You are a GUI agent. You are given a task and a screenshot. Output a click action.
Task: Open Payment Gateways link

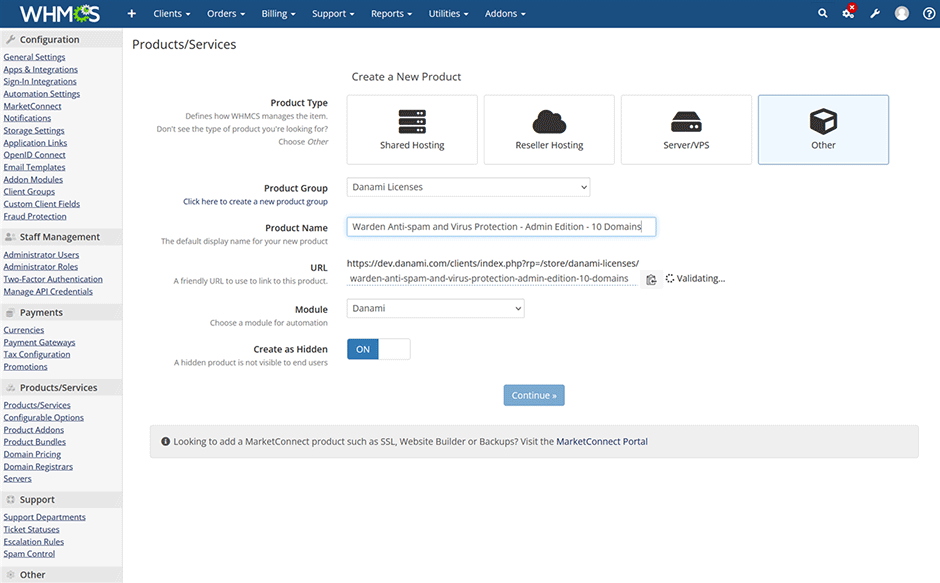click(40, 342)
